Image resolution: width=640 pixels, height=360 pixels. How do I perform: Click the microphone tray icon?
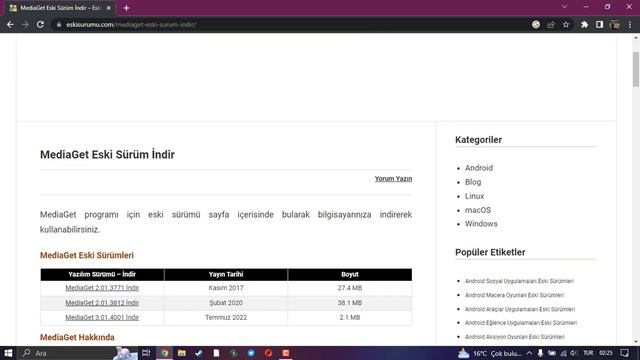tap(540, 353)
